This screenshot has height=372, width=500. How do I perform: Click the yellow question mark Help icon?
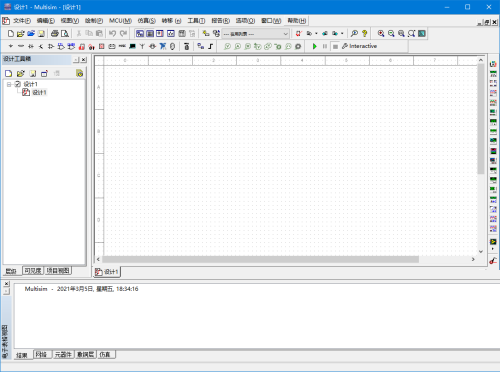pos(365,33)
